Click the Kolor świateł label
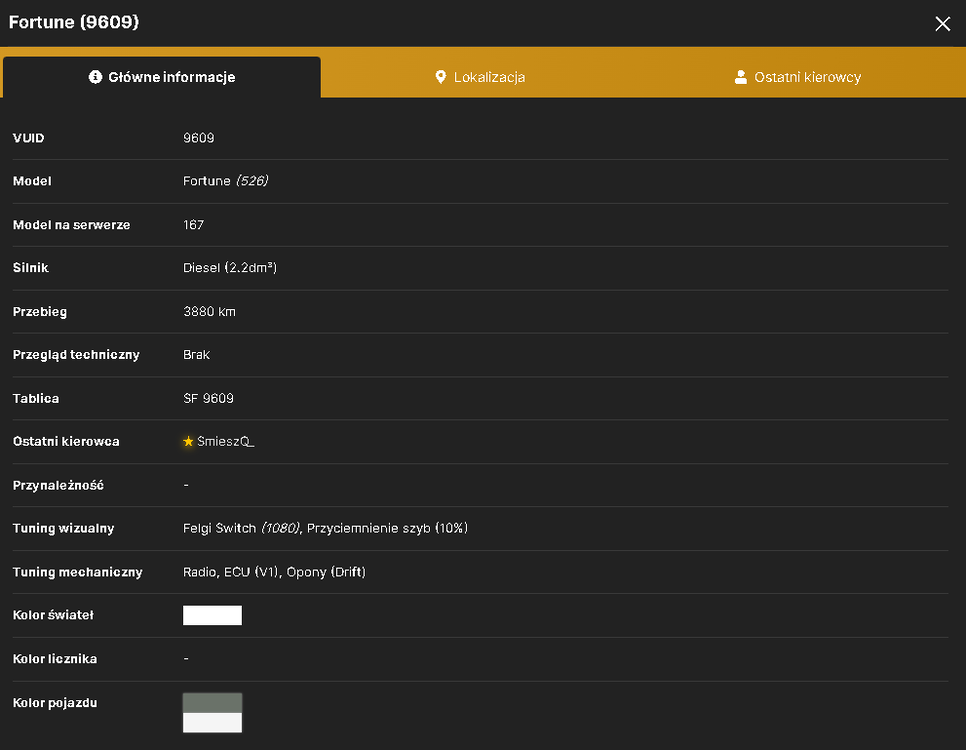The height and width of the screenshot is (750, 966). [53, 615]
